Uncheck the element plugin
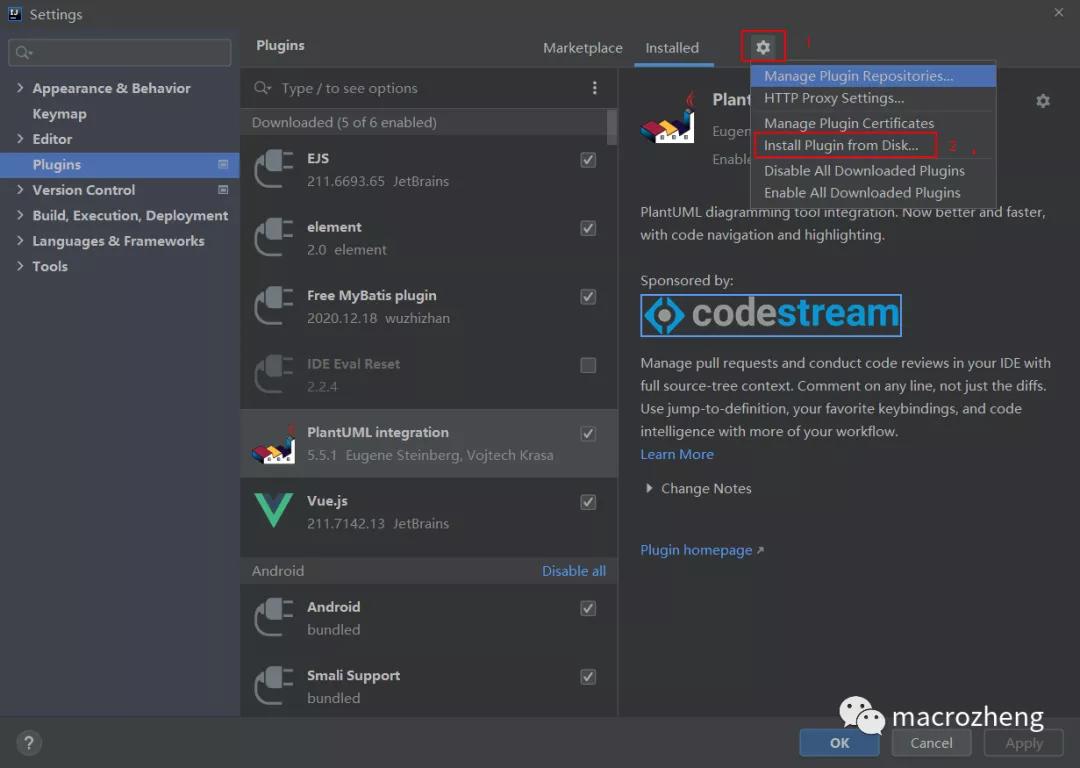 tap(588, 228)
